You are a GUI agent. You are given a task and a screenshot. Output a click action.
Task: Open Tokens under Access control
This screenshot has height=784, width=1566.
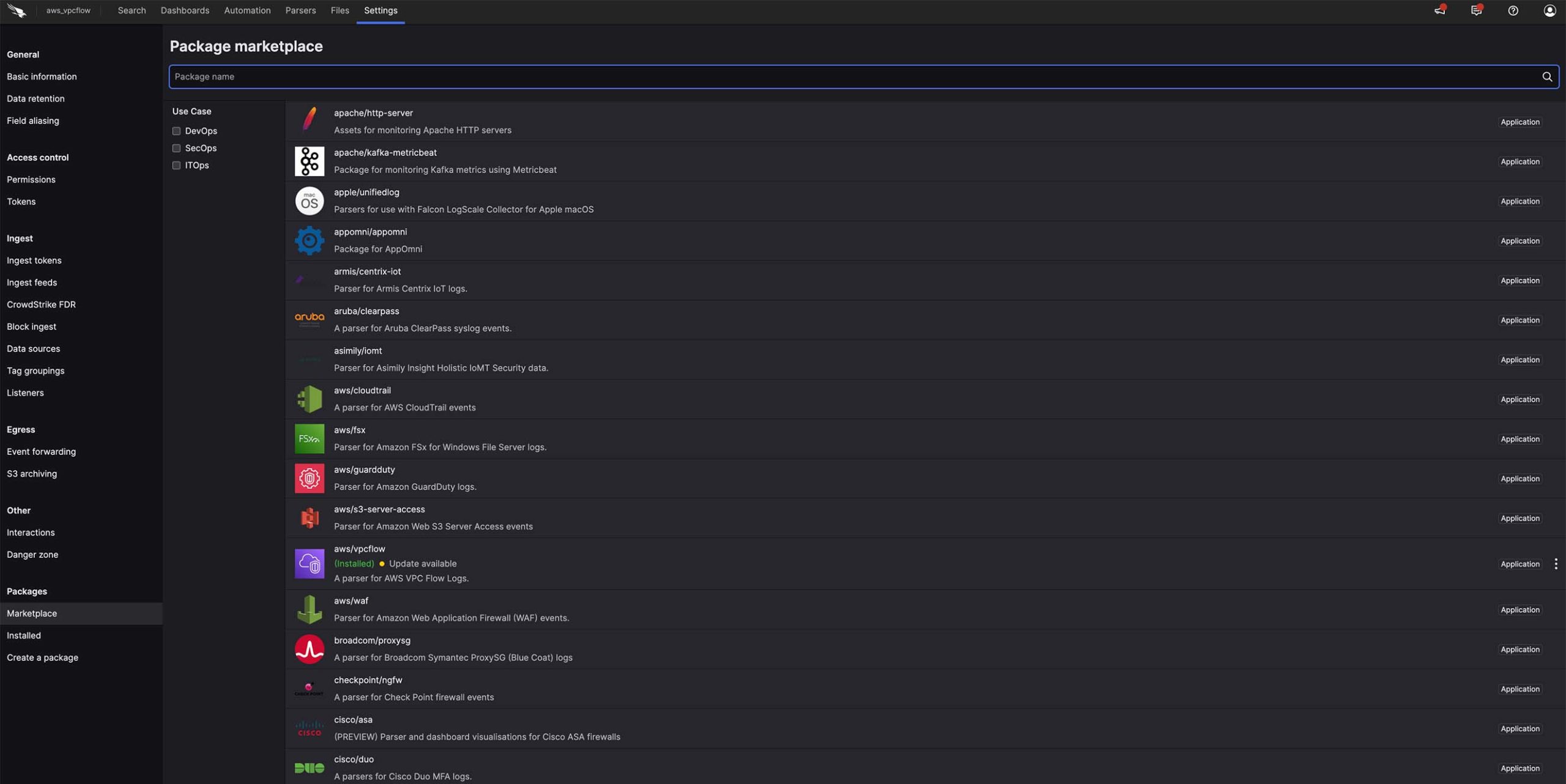21,201
